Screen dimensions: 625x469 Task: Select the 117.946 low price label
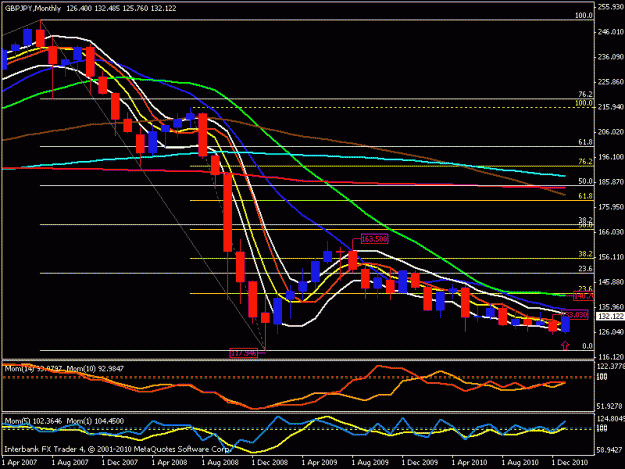click(x=244, y=353)
